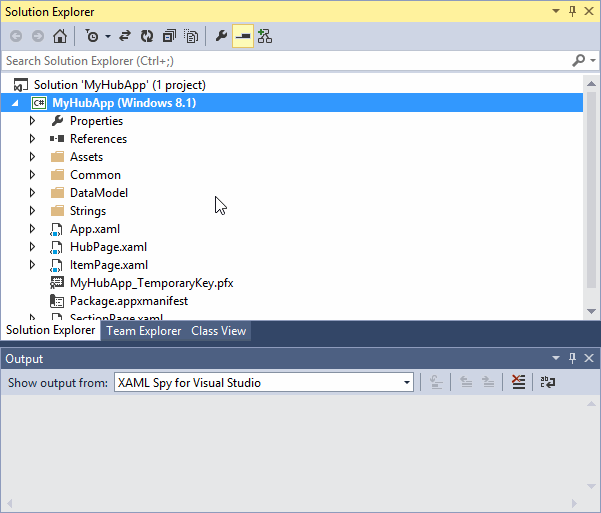601x513 pixels.
Task: Click Go to Next Message icon
Action: point(488,382)
